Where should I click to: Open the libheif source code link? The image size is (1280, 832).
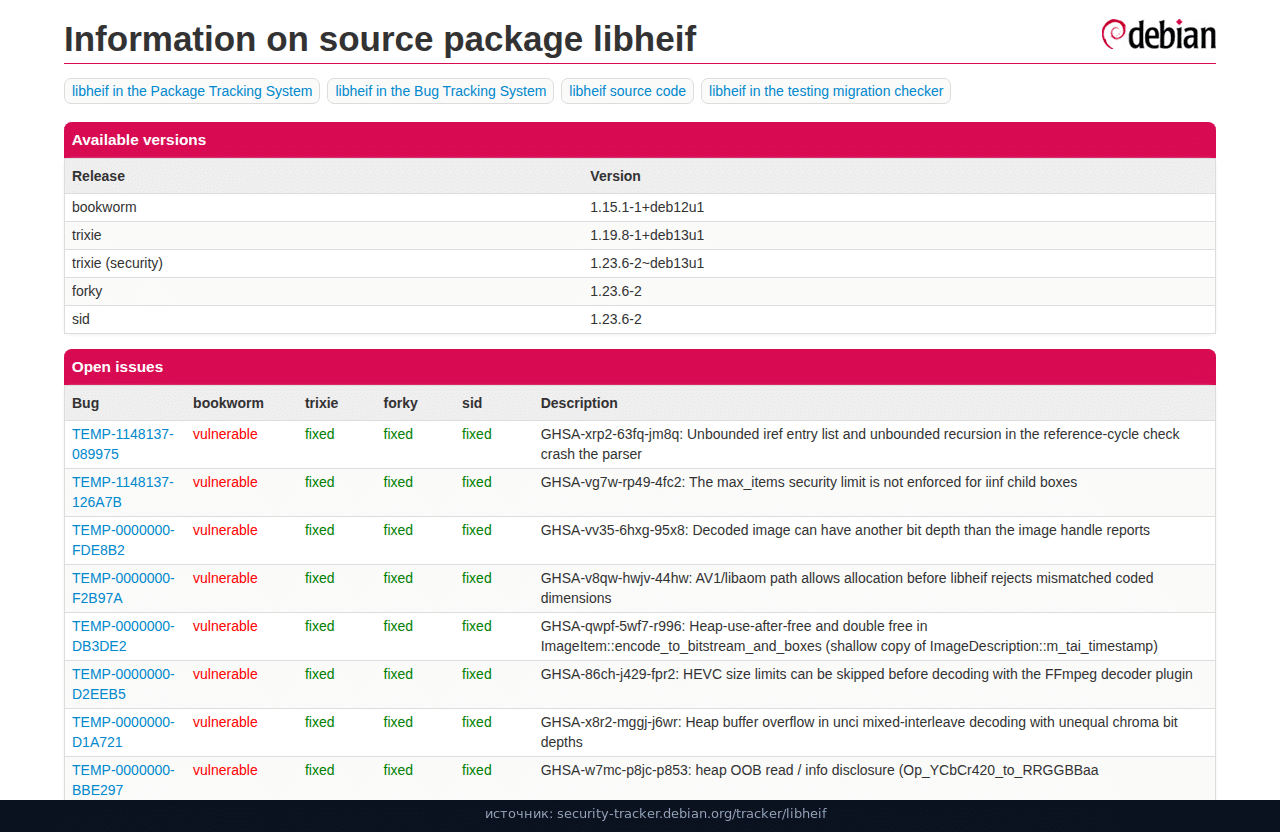(628, 91)
